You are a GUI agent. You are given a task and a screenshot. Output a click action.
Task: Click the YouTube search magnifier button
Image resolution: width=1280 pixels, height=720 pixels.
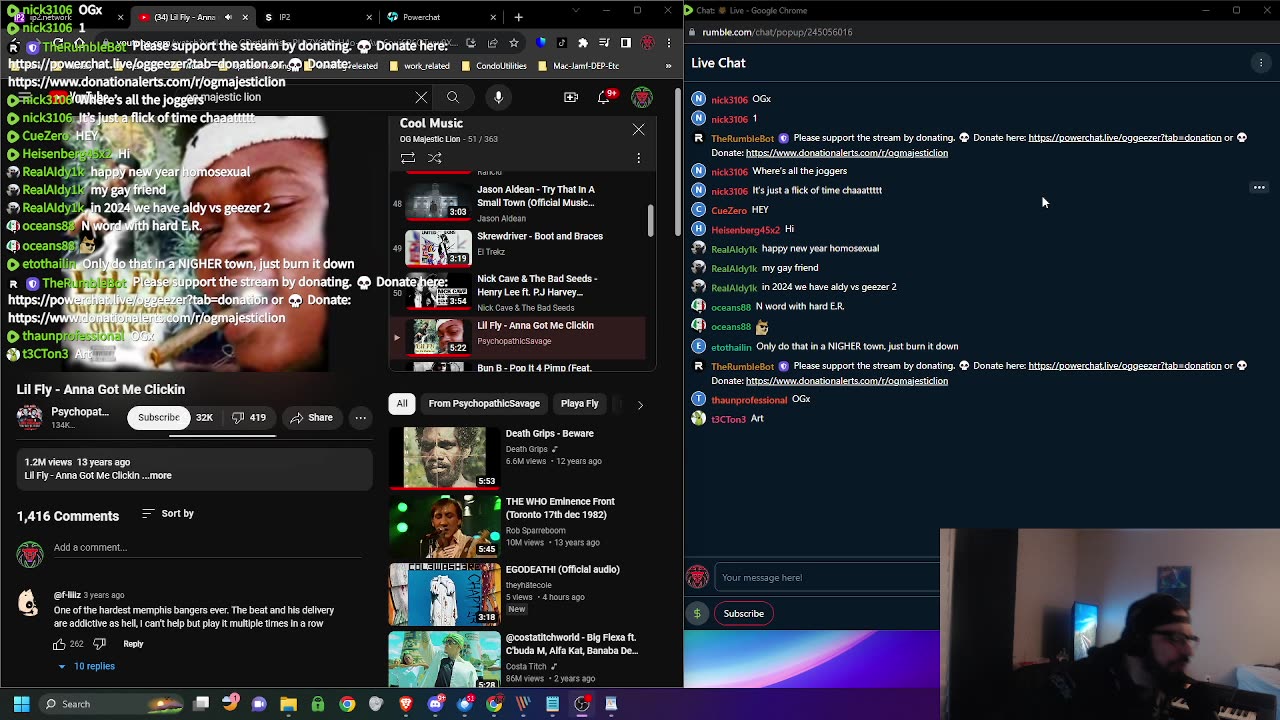(453, 97)
